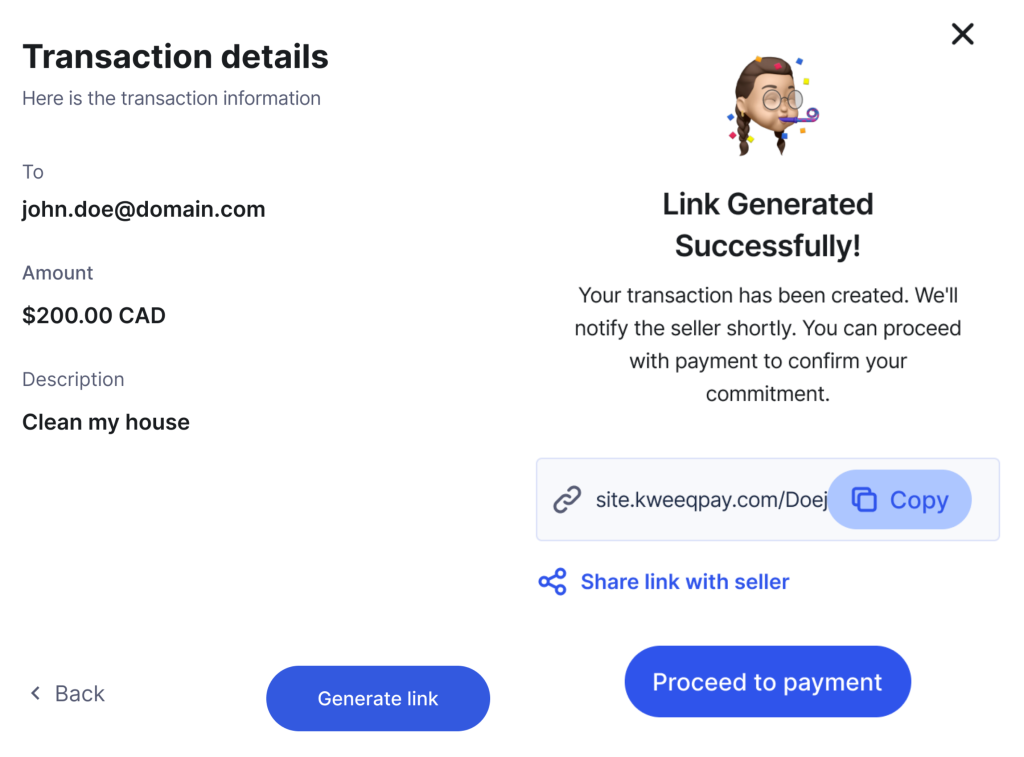This screenshot has height=757, width=1024.
Task: Proceed to payment
Action: (x=767, y=682)
